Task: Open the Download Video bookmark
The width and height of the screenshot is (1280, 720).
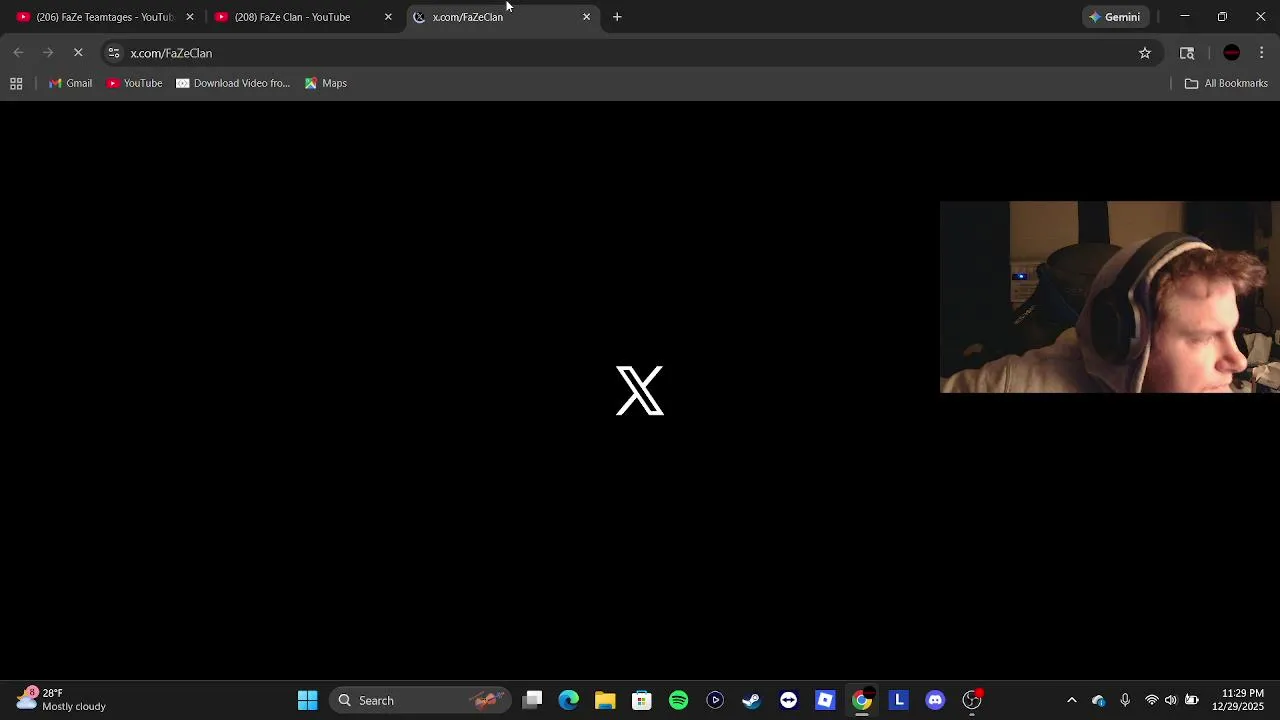Action: pos(233,83)
